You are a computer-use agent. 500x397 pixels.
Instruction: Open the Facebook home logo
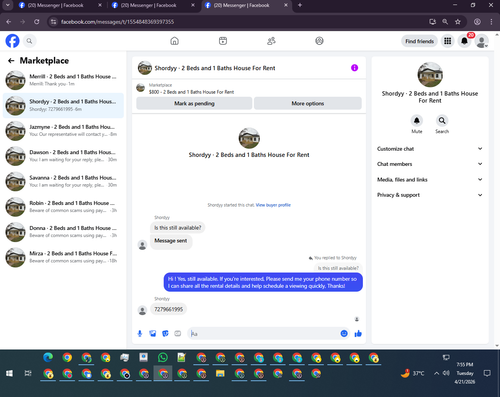(12, 41)
